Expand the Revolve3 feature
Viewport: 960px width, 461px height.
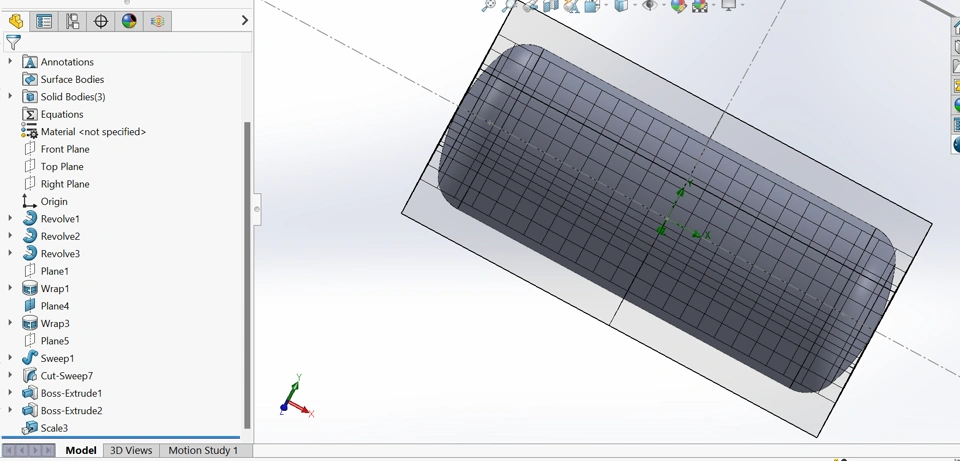coord(10,253)
